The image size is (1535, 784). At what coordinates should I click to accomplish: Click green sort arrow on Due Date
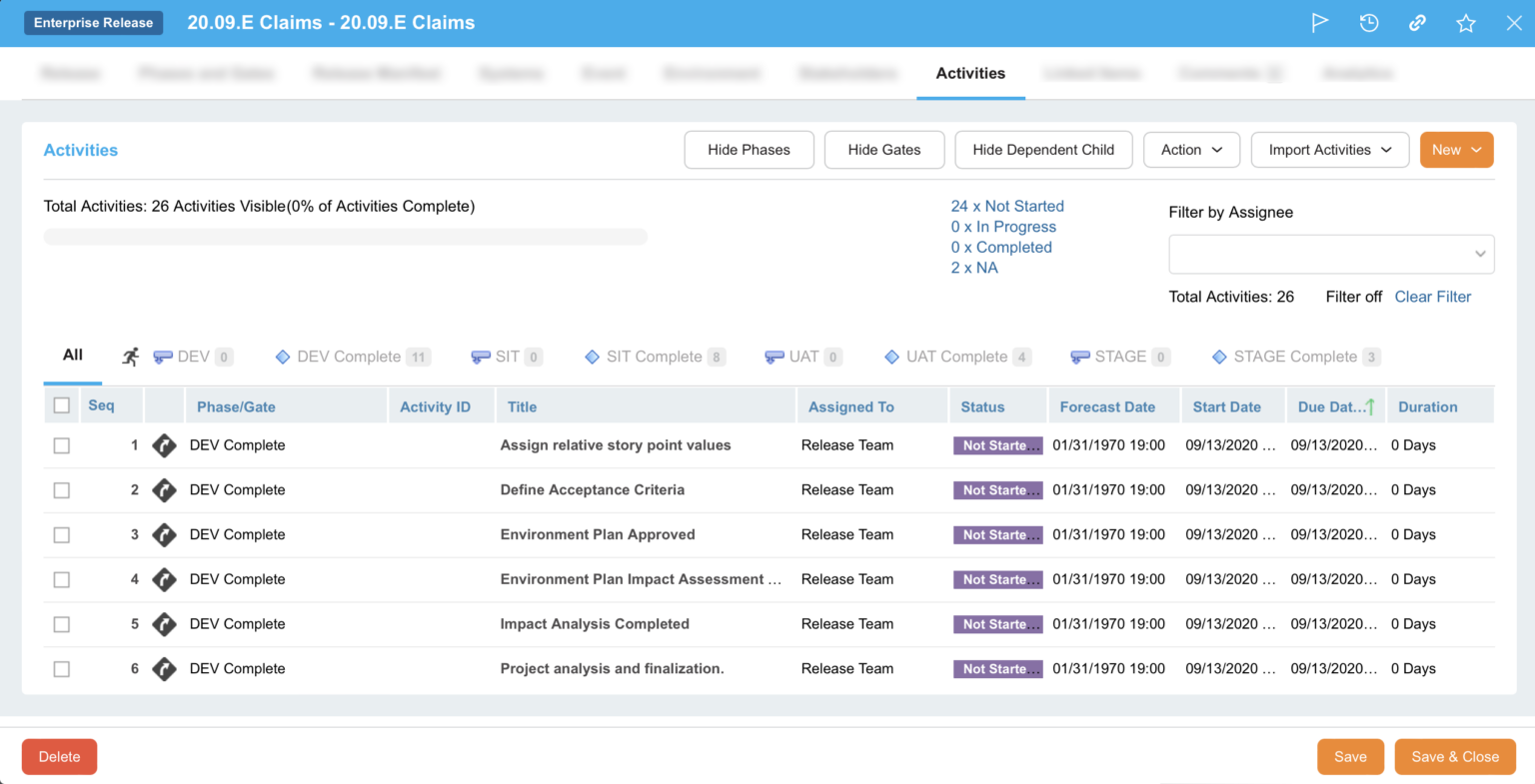(x=1370, y=406)
